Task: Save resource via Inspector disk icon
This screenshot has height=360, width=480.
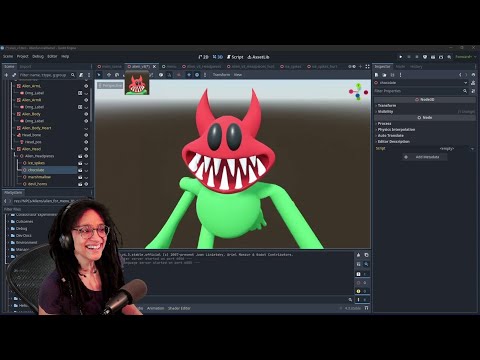Action: click(392, 75)
